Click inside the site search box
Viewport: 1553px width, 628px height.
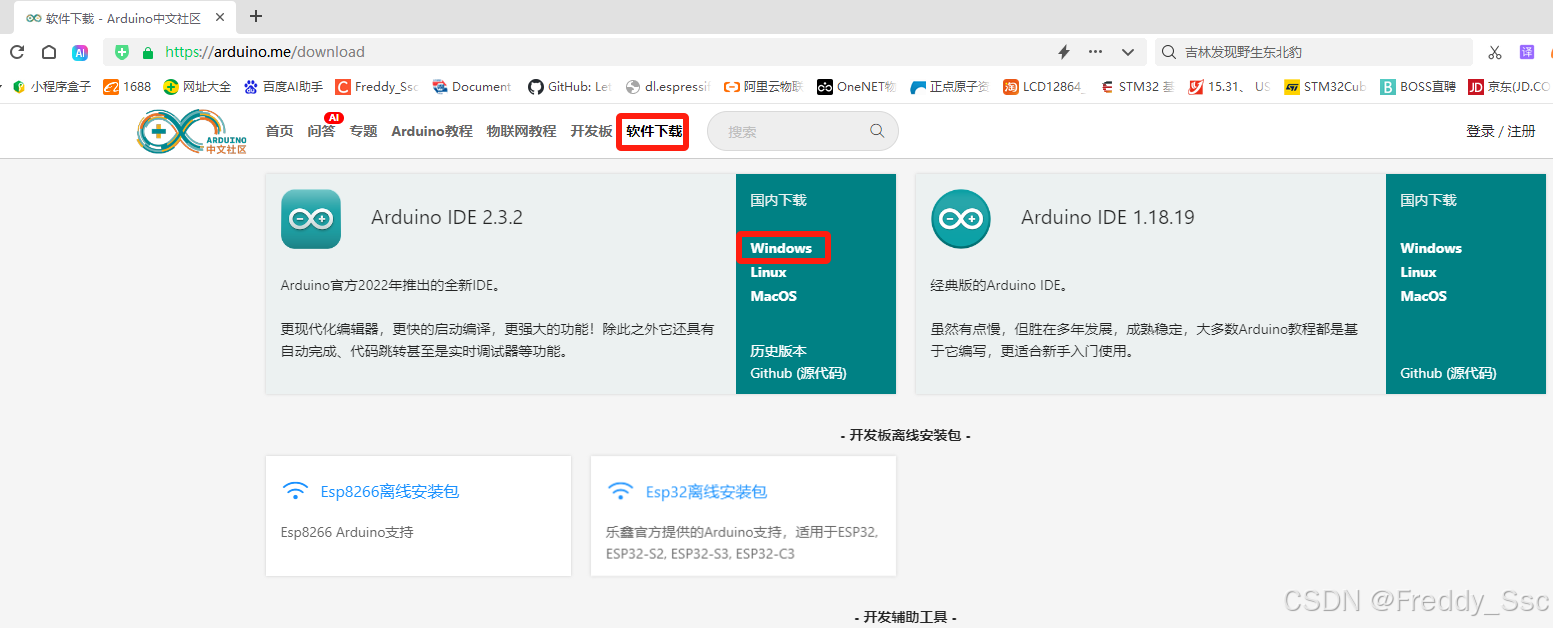click(x=795, y=131)
